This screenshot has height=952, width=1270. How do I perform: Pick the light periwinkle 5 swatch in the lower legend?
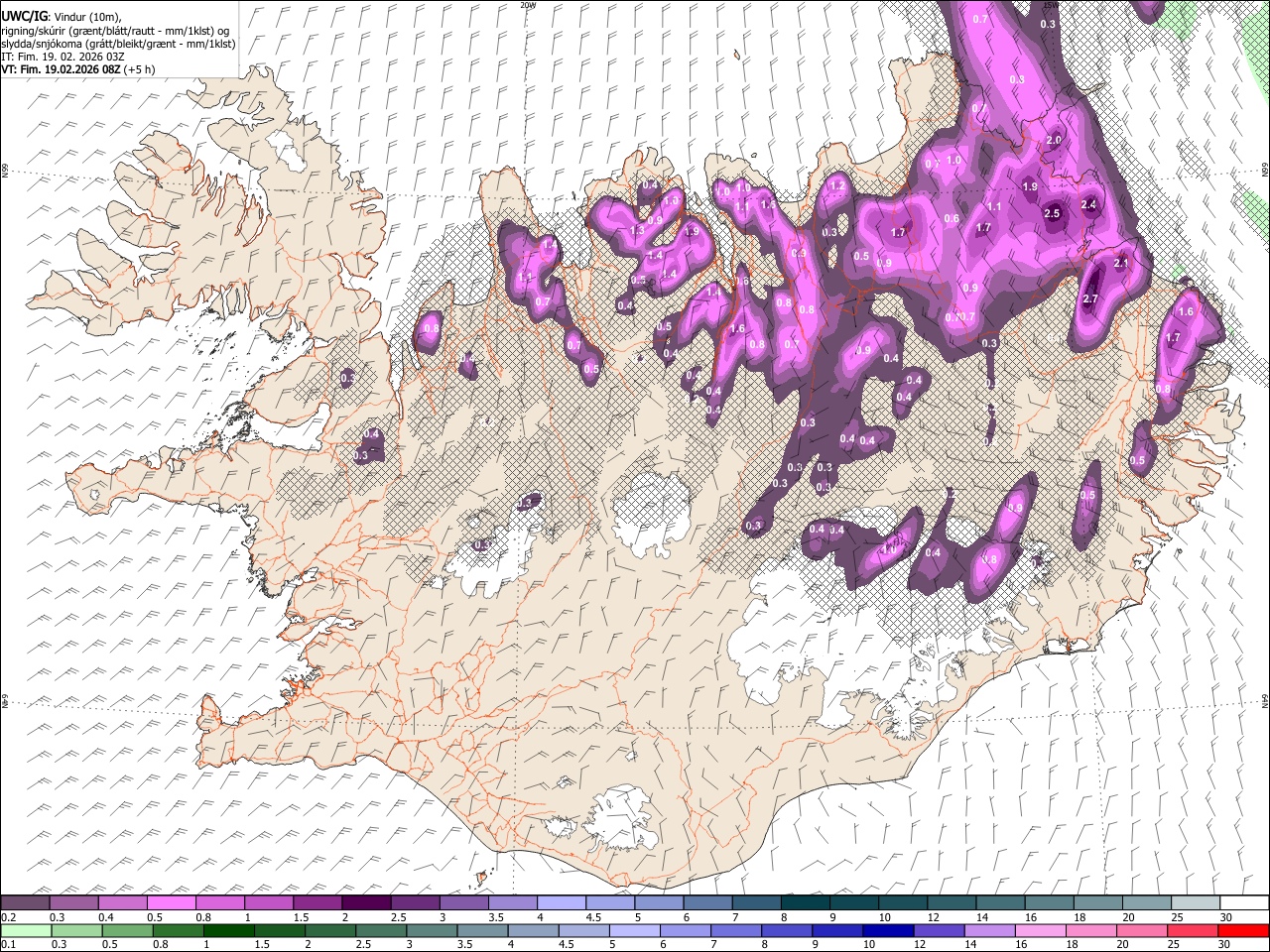click(634, 930)
